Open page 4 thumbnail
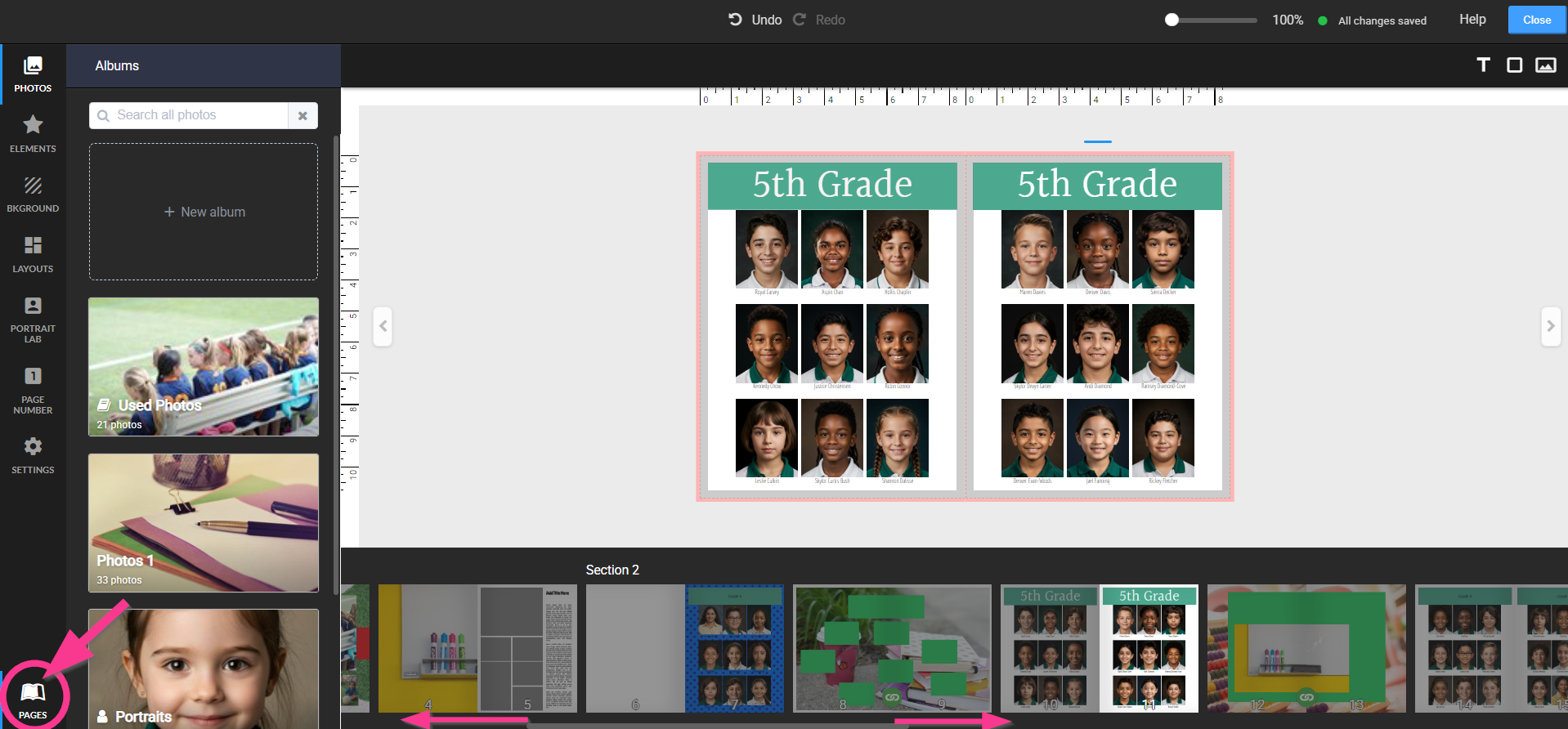This screenshot has height=729, width=1568. (x=428, y=648)
